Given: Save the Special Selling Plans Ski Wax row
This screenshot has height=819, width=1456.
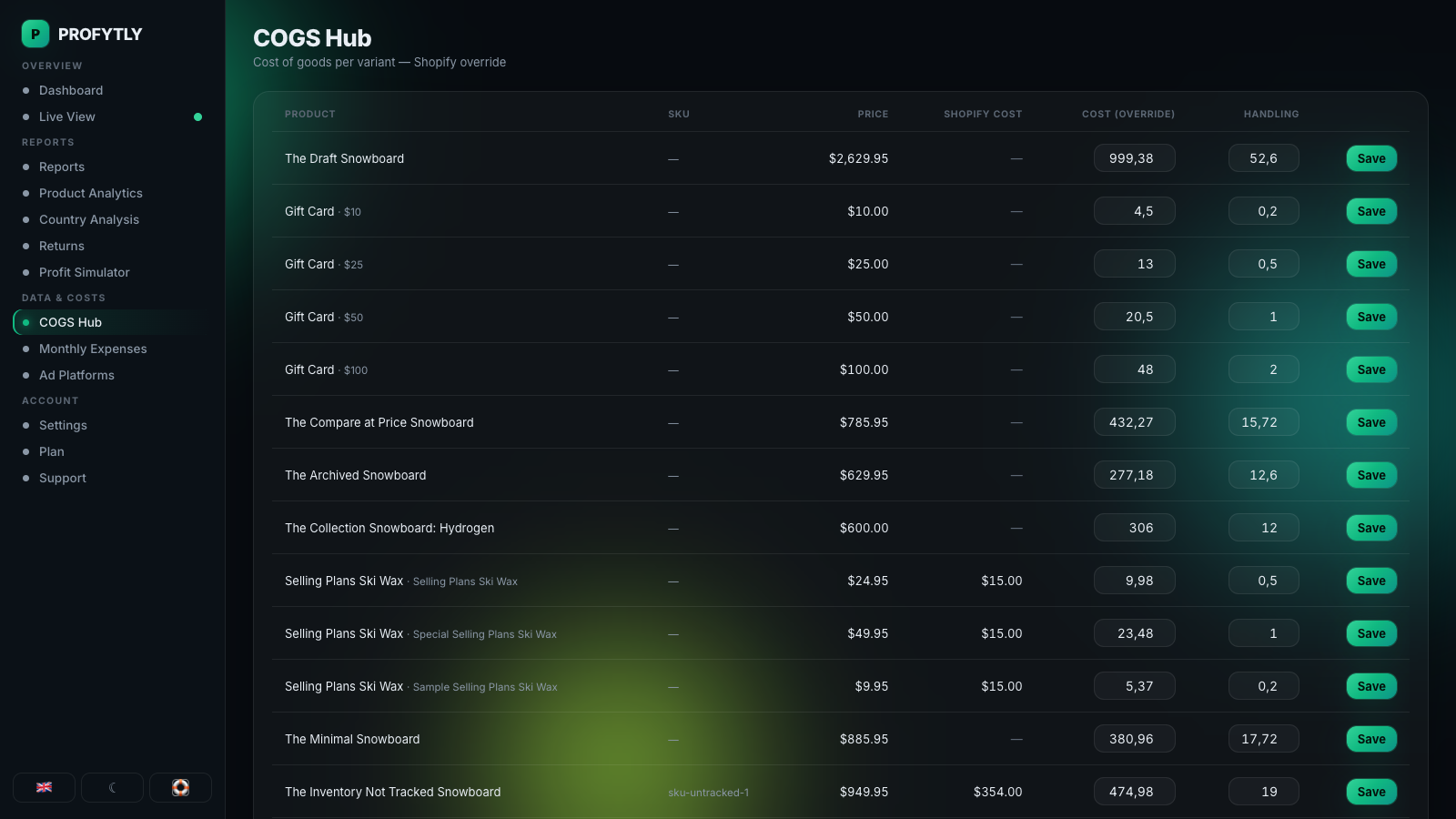Looking at the screenshot, I should pyautogui.click(x=1371, y=633).
